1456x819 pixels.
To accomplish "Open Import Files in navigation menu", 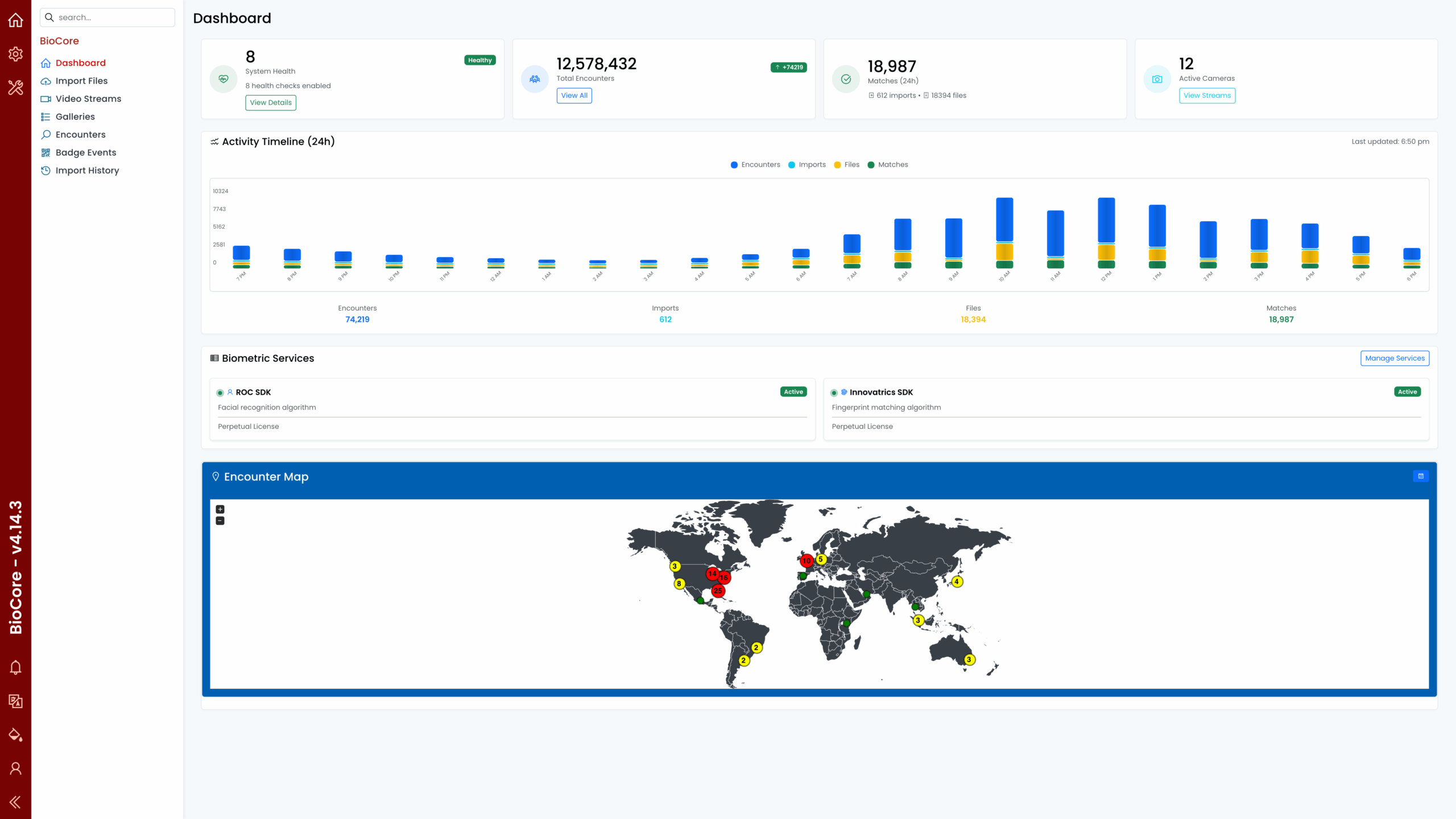I will click(81, 81).
